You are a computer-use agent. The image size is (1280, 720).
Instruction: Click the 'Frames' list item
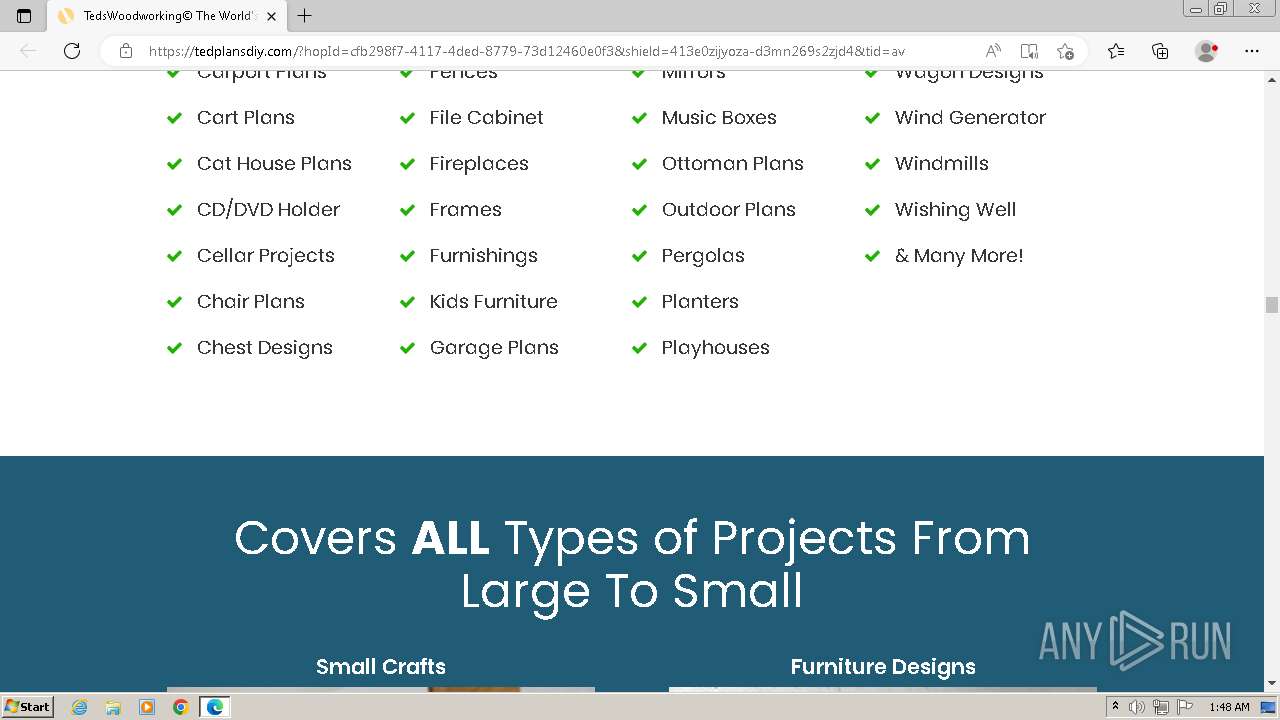[x=465, y=209]
